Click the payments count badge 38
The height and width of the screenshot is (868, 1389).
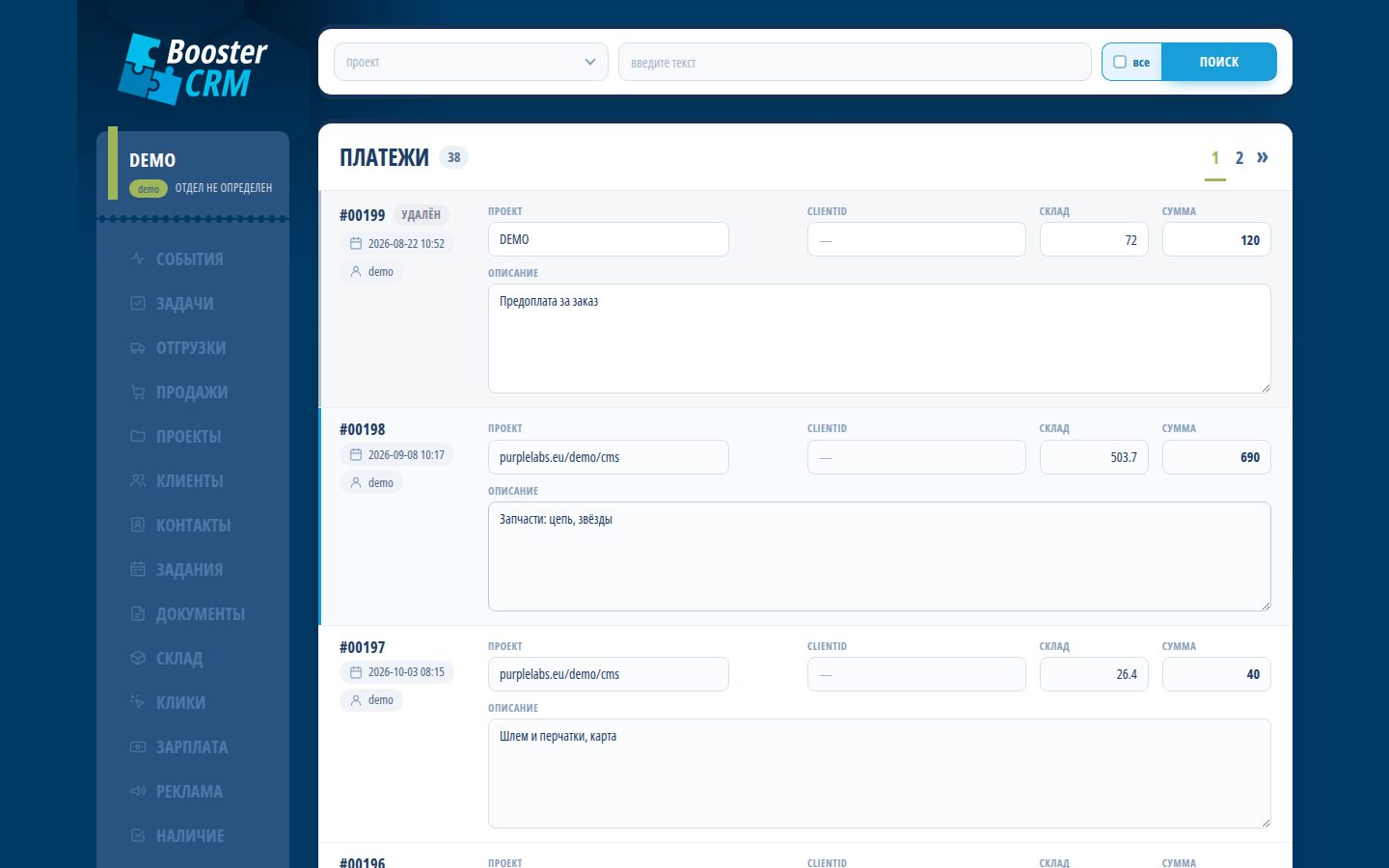(x=453, y=157)
